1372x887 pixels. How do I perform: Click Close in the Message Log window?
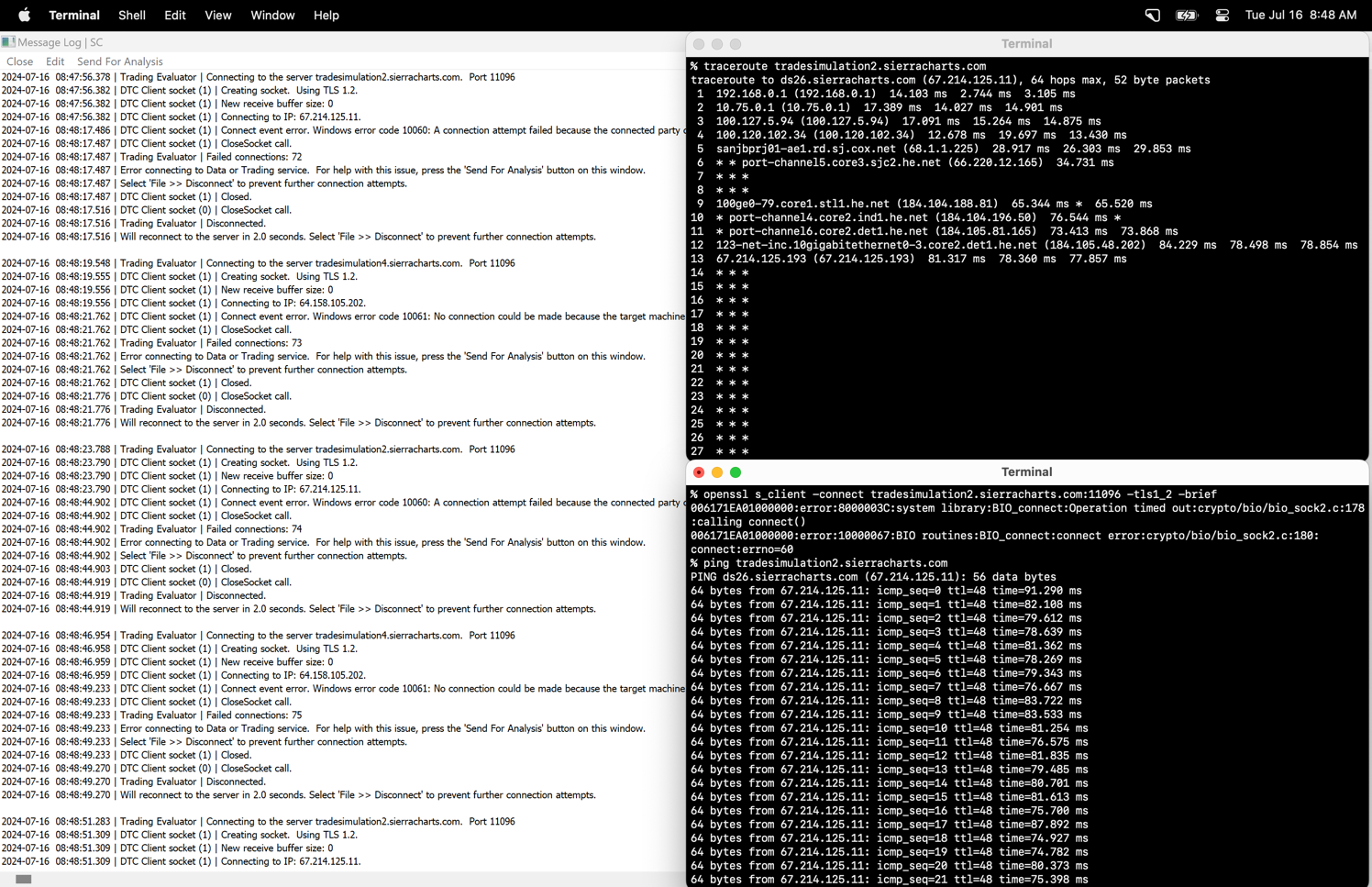[x=19, y=61]
